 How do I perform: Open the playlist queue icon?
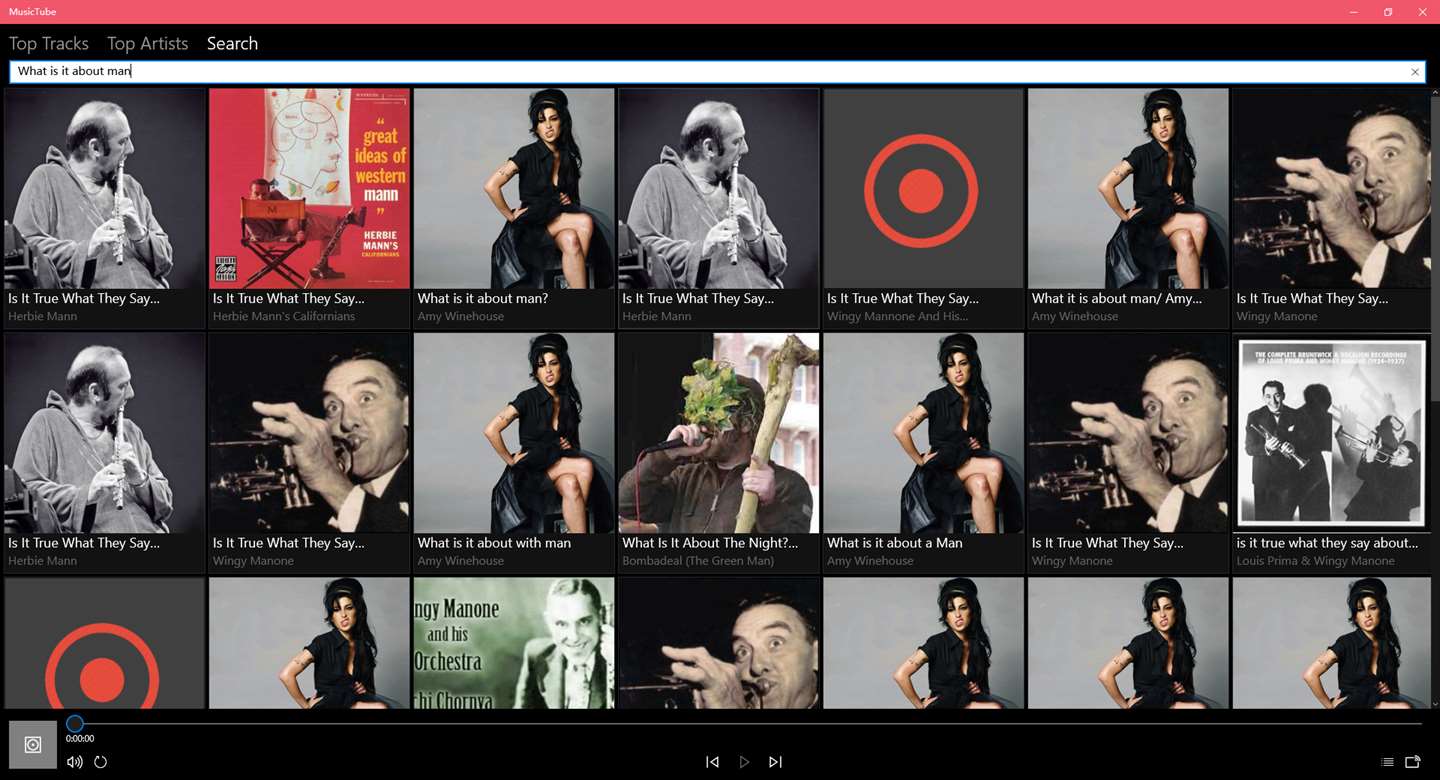[x=1387, y=762]
